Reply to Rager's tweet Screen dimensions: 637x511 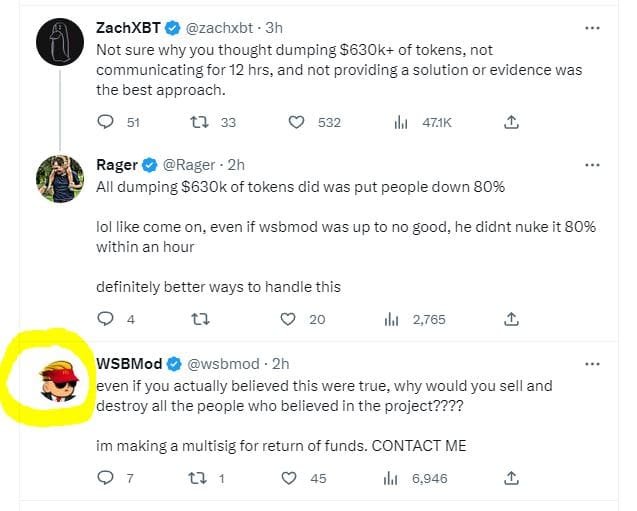pos(106,319)
